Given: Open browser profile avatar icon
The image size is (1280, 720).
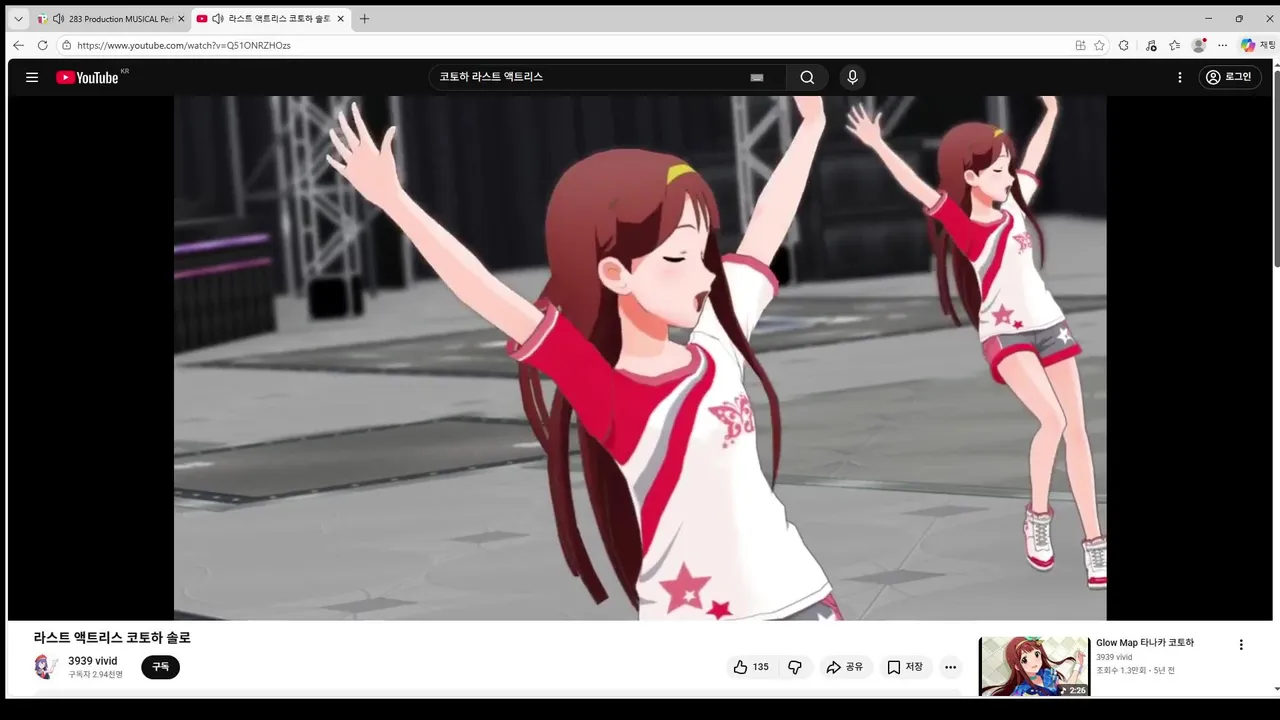Looking at the screenshot, I should (1199, 45).
